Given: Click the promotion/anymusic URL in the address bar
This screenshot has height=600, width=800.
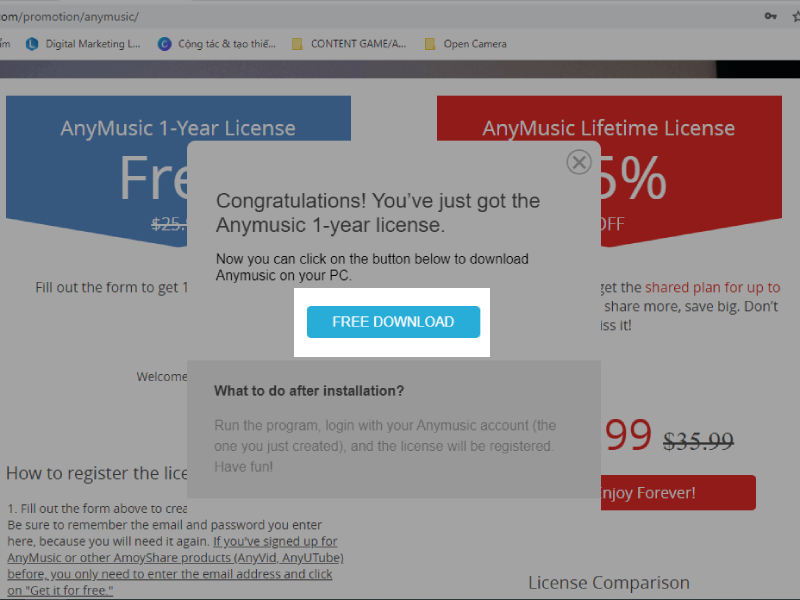Looking at the screenshot, I should pos(69,17).
